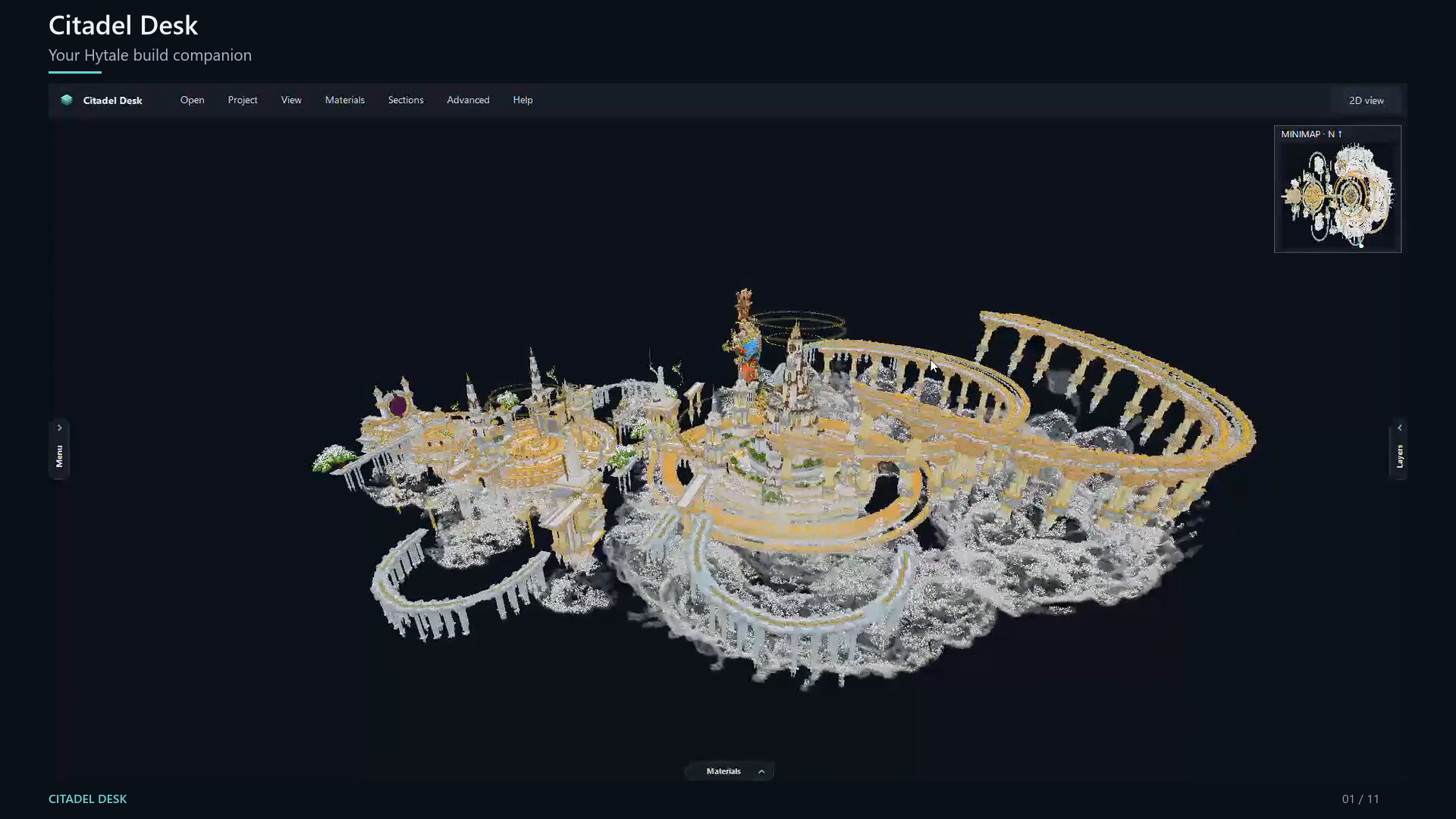The image size is (1456, 819).
Task: Open the Help menu
Action: [x=522, y=100]
